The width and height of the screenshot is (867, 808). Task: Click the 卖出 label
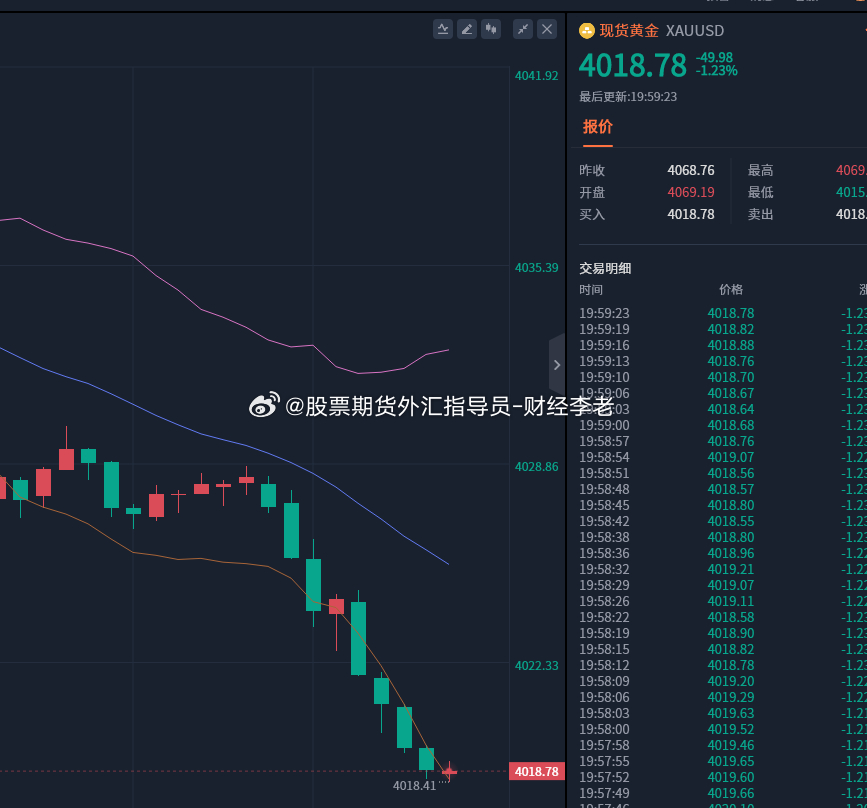[760, 215]
